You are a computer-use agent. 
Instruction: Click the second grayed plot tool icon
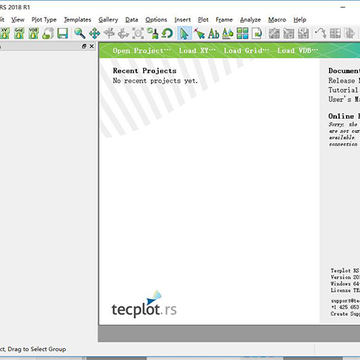point(289,33)
